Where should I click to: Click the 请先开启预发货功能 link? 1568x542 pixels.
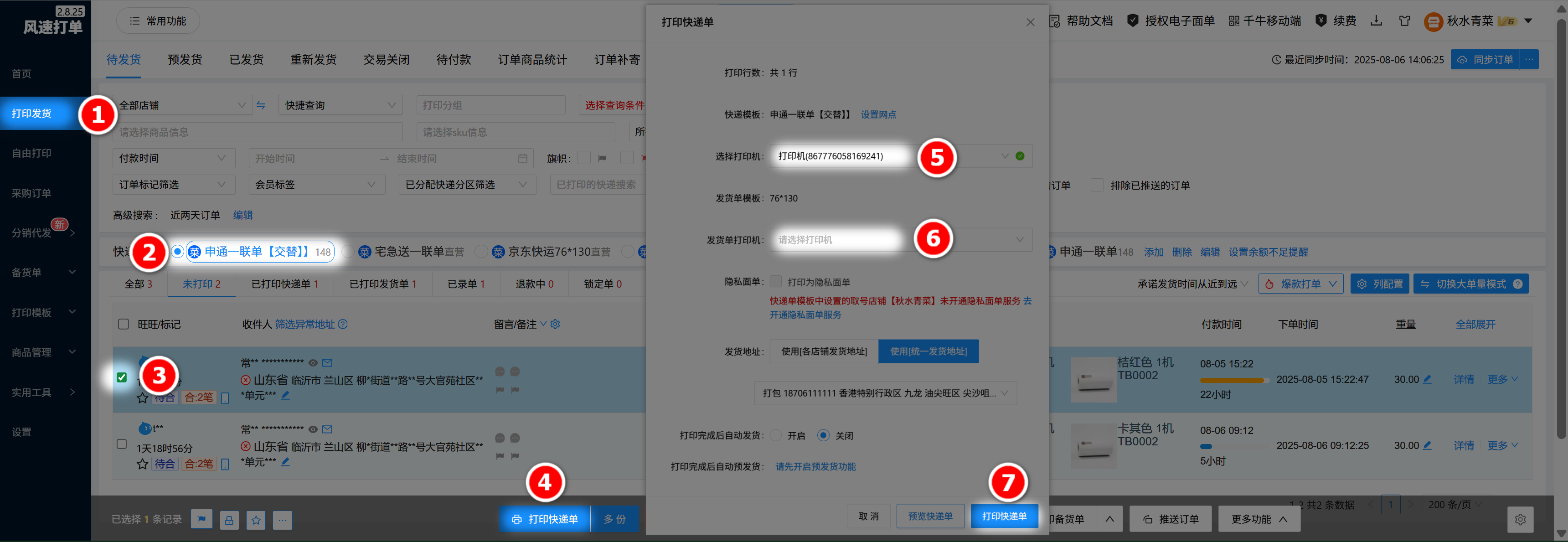click(x=815, y=466)
